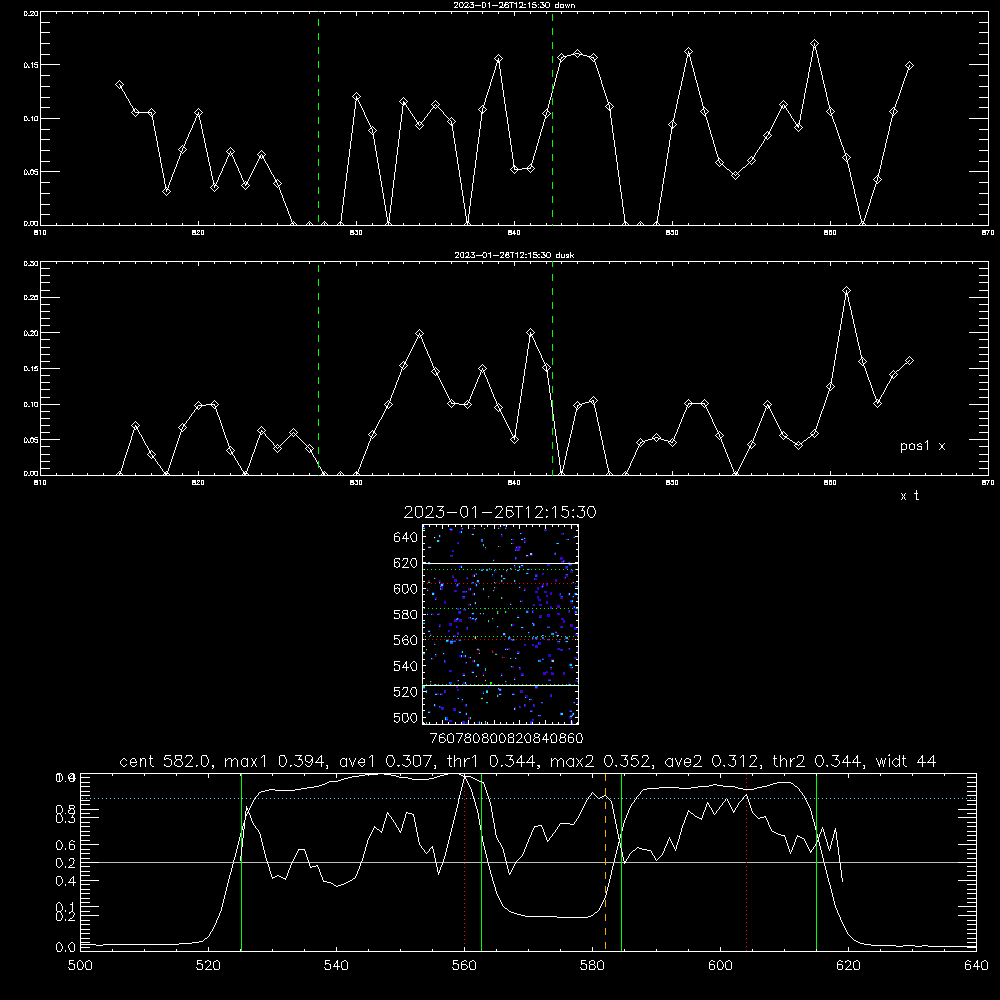Click the top plot title ending in "dawn"

click(514, 5)
